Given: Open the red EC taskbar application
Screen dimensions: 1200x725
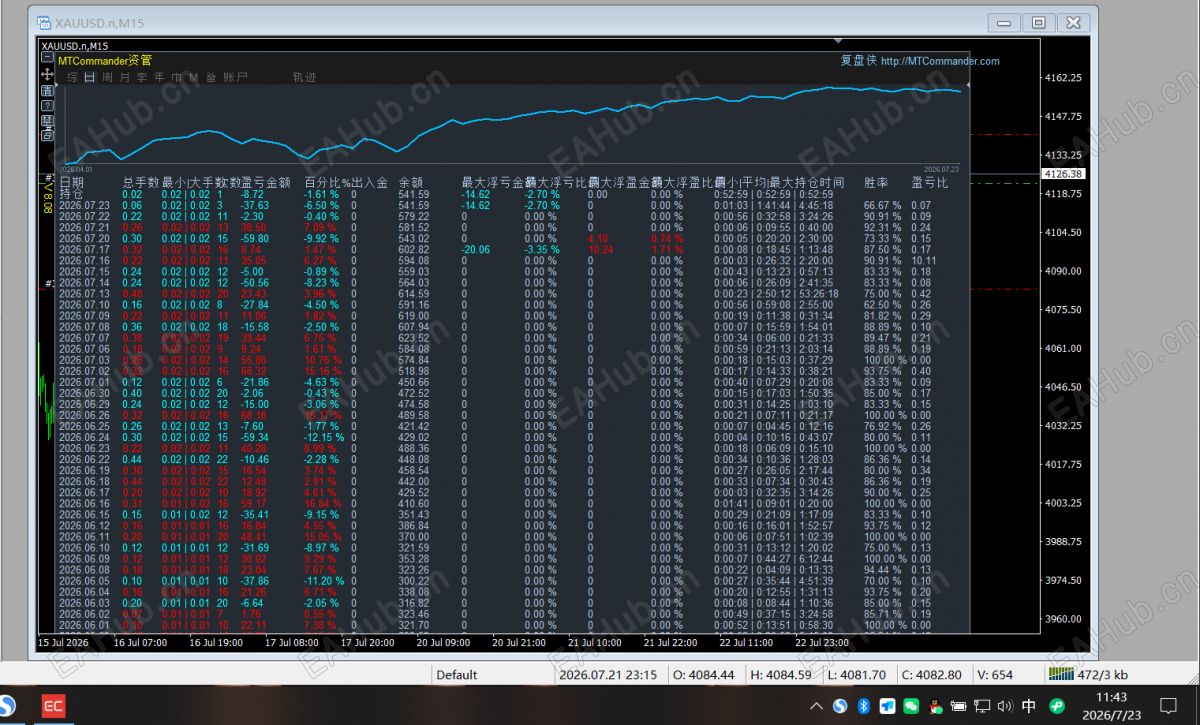Looking at the screenshot, I should [x=53, y=707].
